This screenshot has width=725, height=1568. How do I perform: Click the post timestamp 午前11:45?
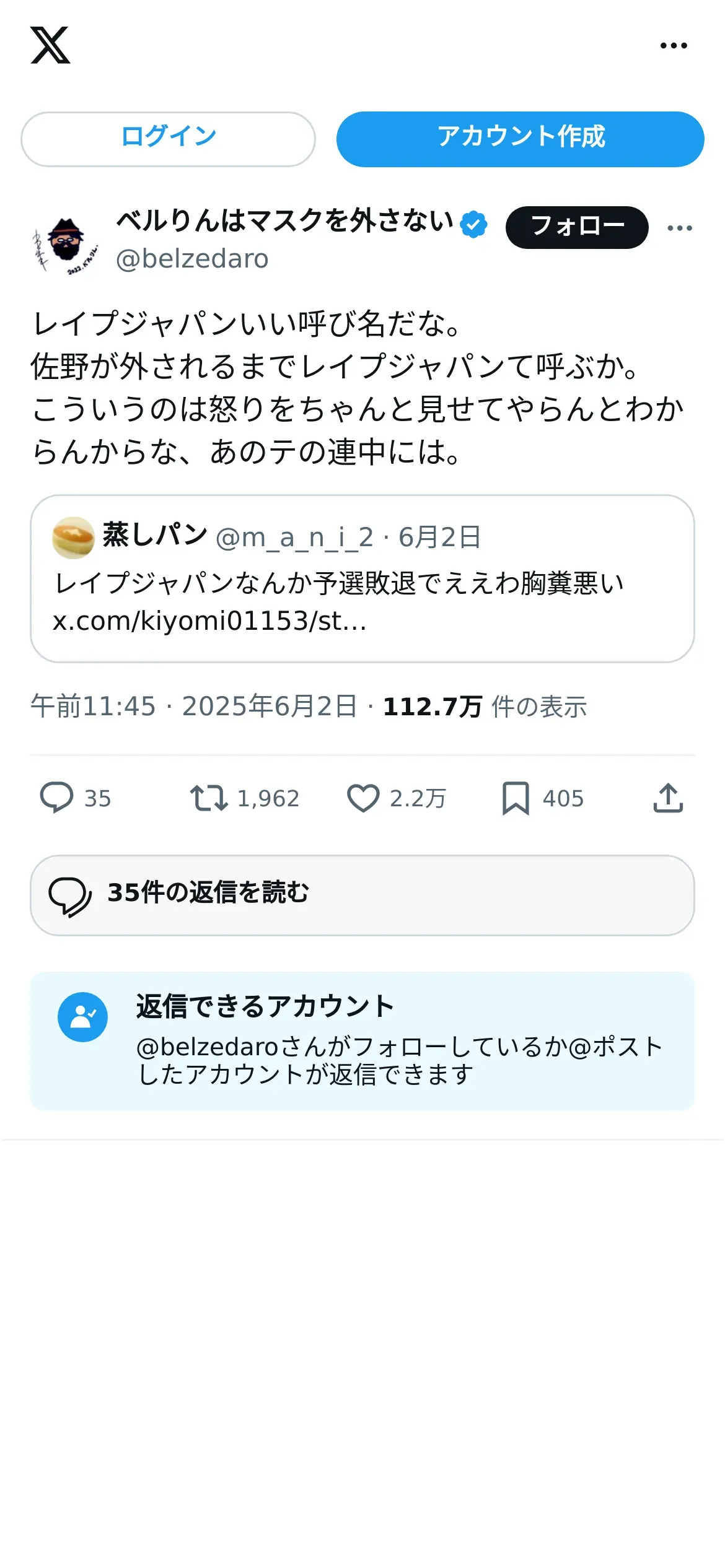click(x=93, y=707)
